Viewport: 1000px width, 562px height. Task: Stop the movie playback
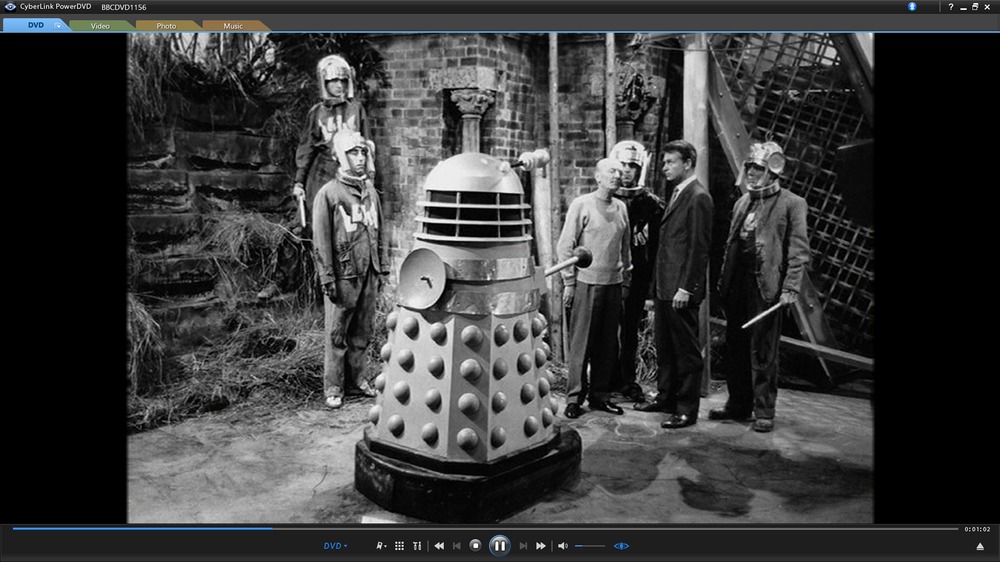tap(476, 546)
